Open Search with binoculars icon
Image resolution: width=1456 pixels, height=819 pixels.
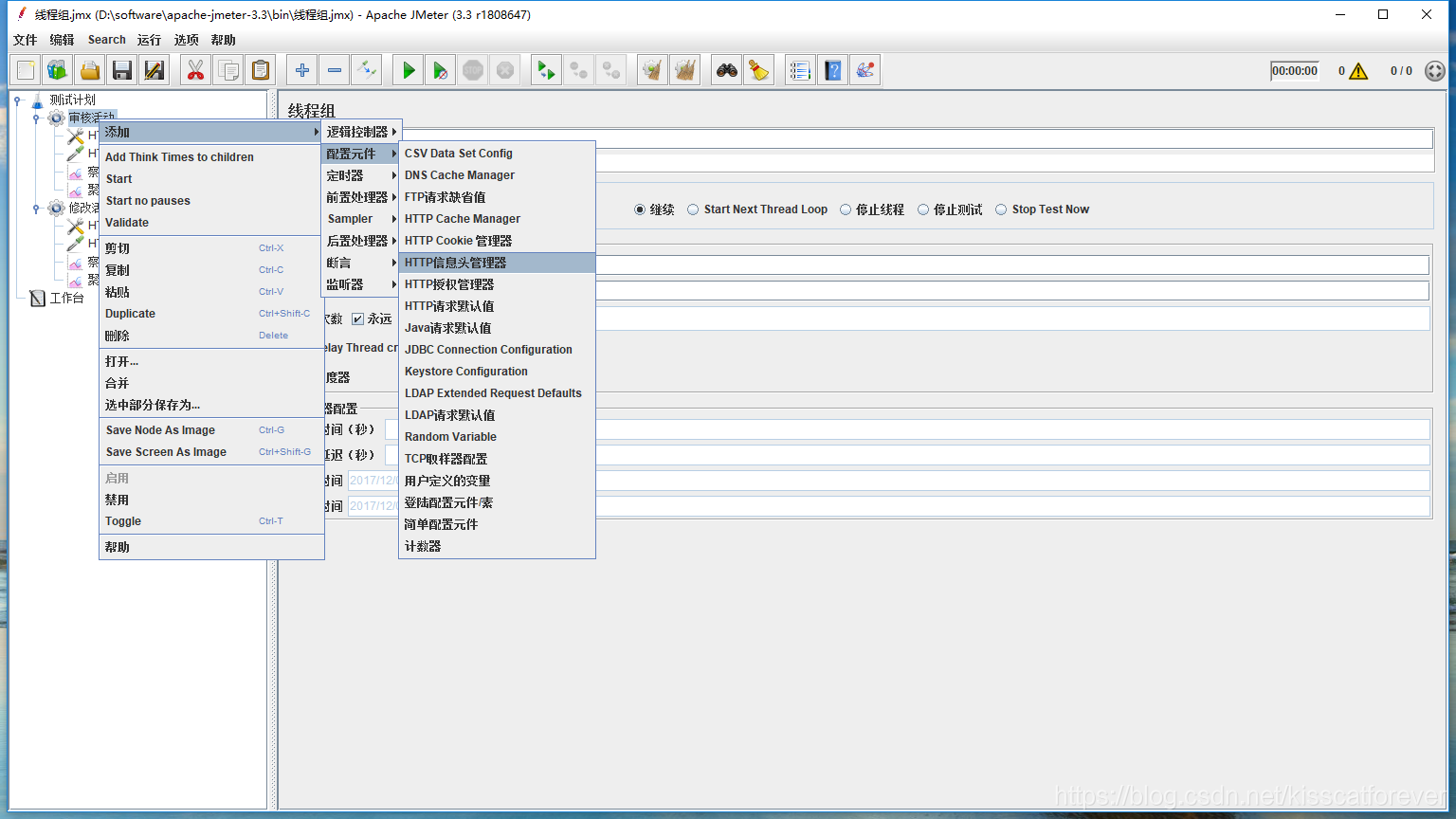pyautogui.click(x=727, y=70)
